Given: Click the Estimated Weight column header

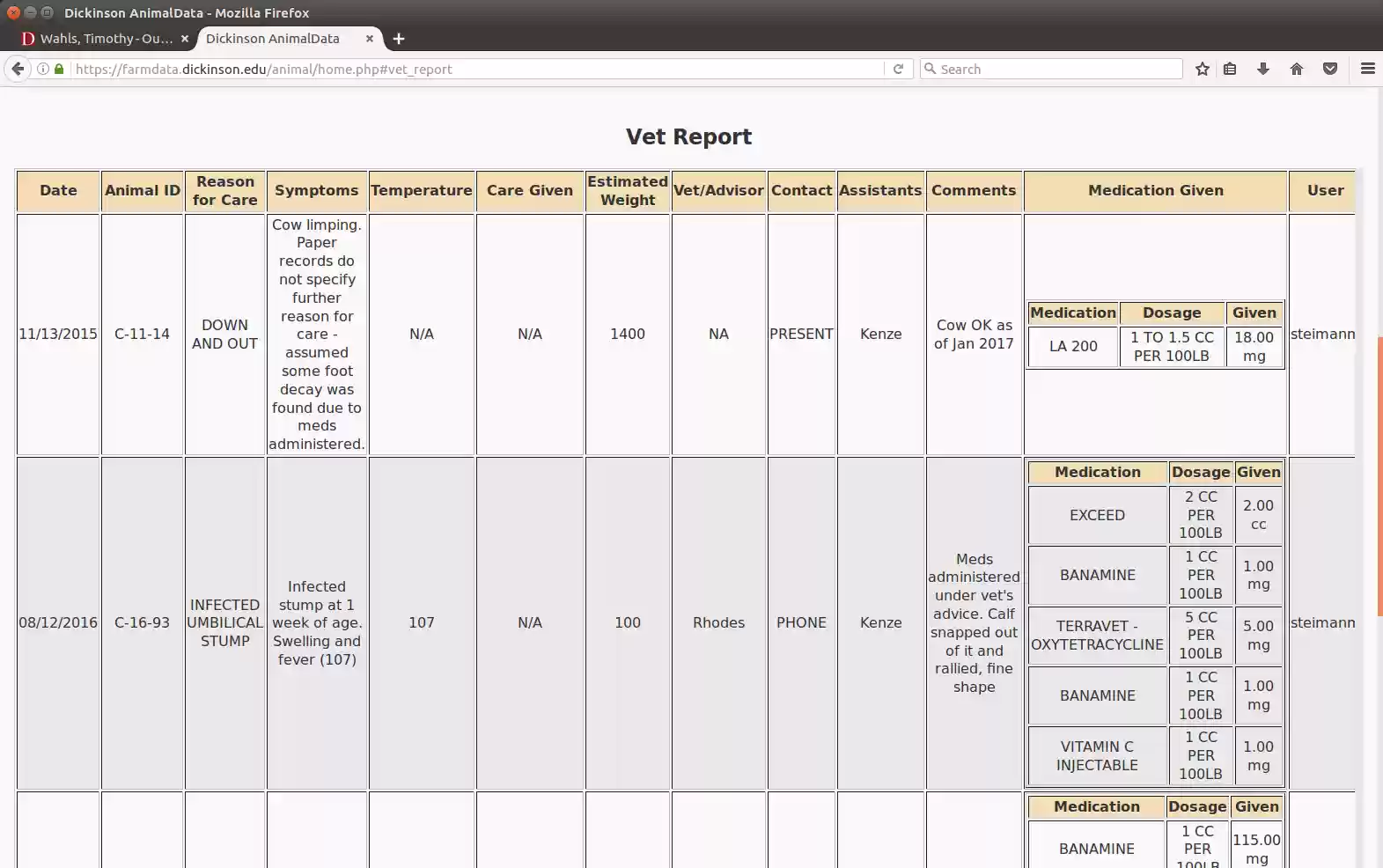Looking at the screenshot, I should (628, 191).
